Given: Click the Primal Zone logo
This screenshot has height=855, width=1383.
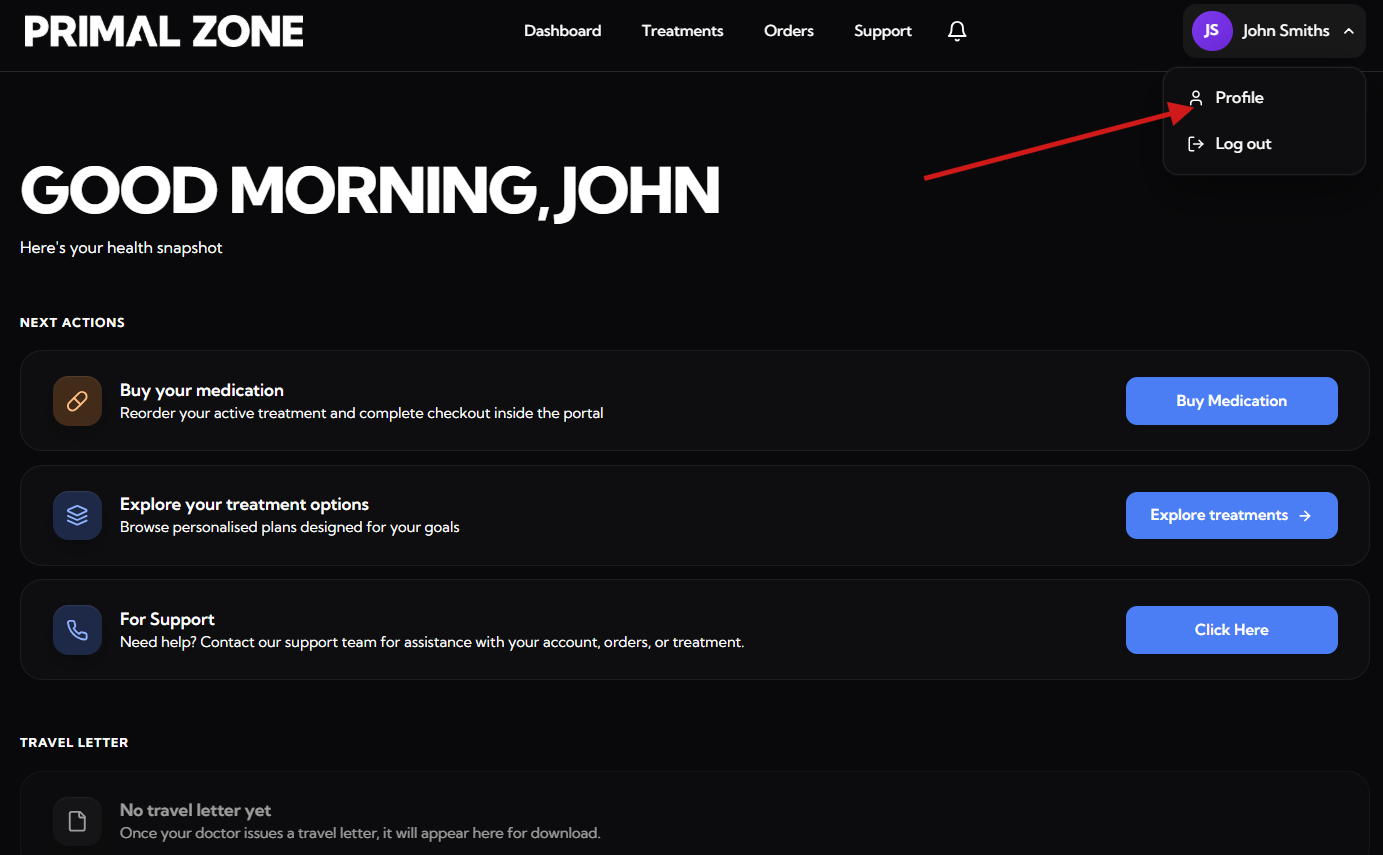Looking at the screenshot, I should click(x=164, y=32).
